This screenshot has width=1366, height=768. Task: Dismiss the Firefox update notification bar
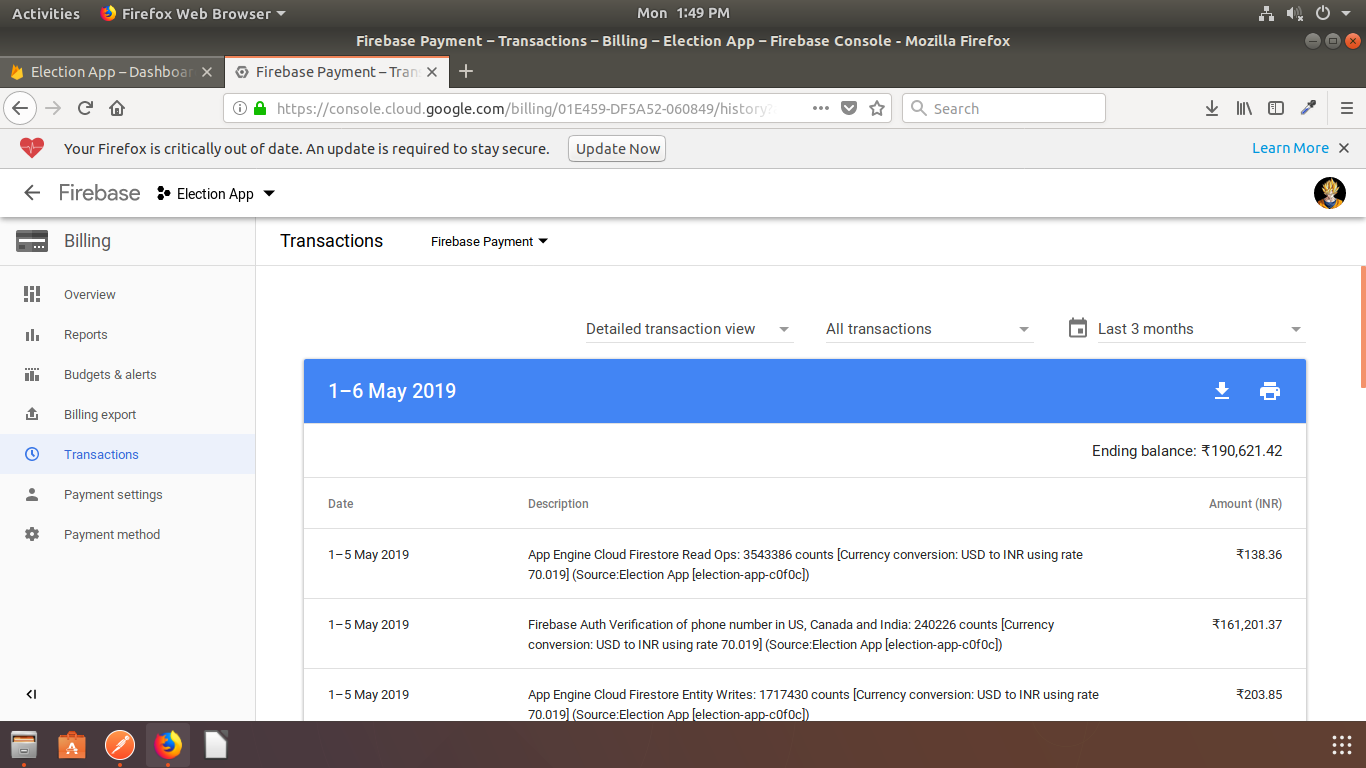pos(1344,148)
